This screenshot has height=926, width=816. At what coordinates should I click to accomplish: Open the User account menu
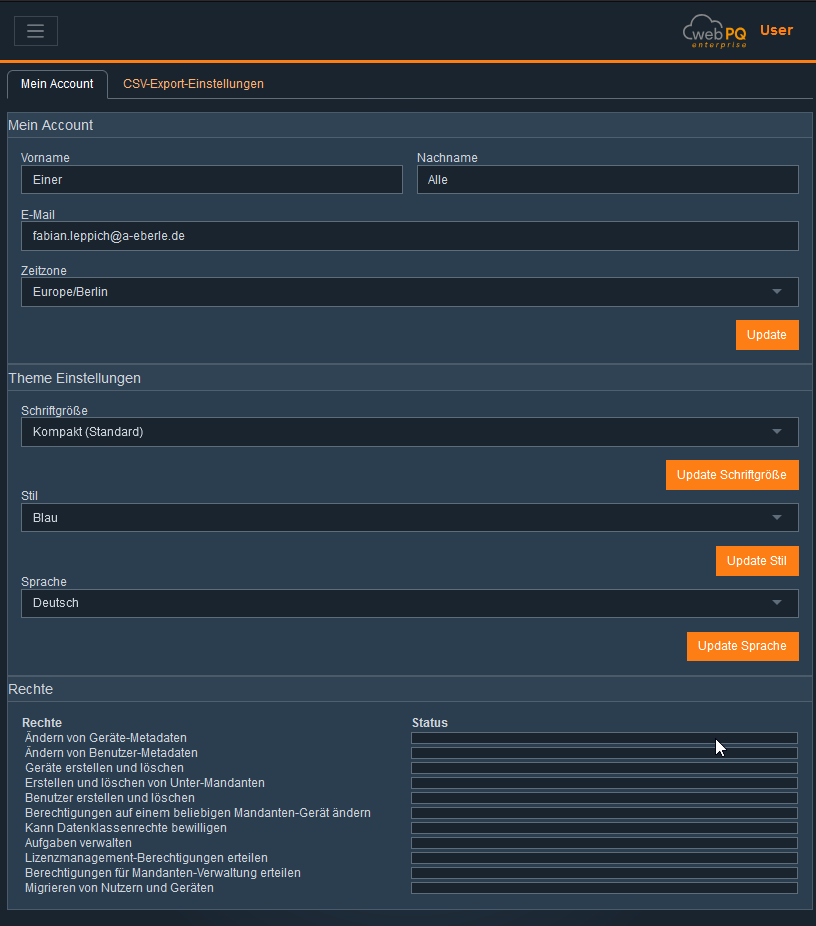point(776,30)
